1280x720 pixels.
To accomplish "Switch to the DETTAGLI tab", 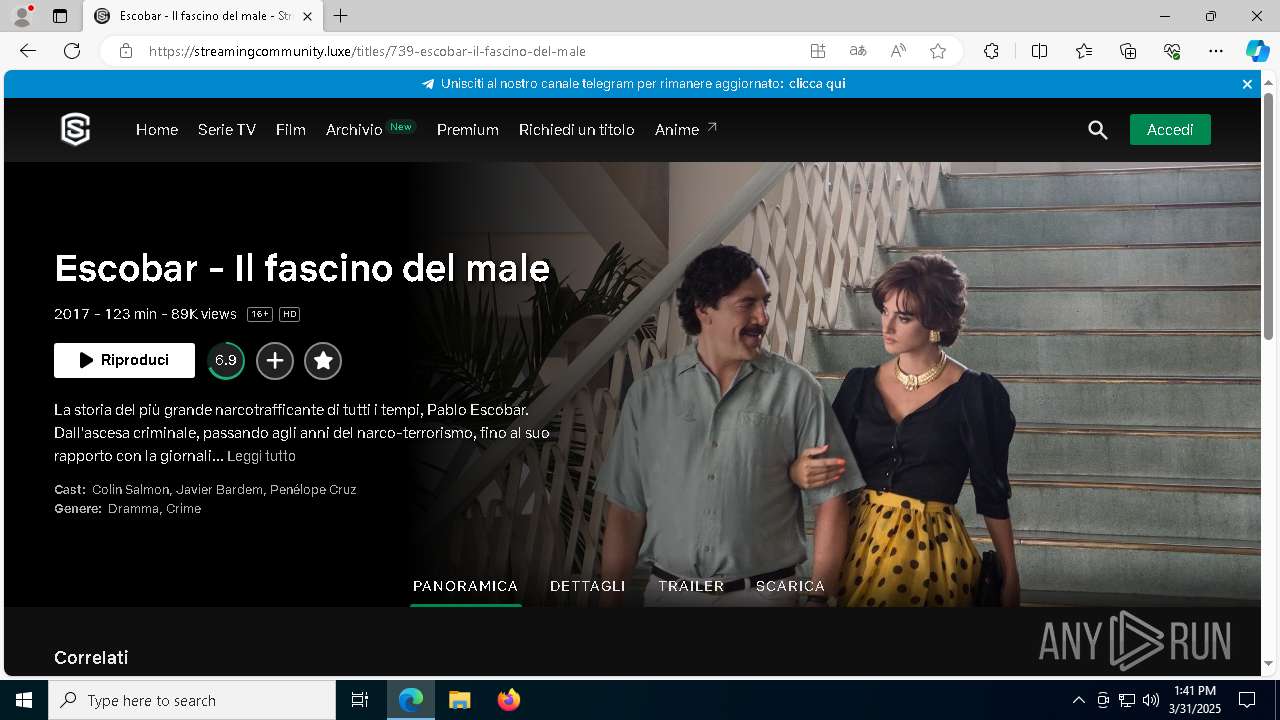I will 588,586.
